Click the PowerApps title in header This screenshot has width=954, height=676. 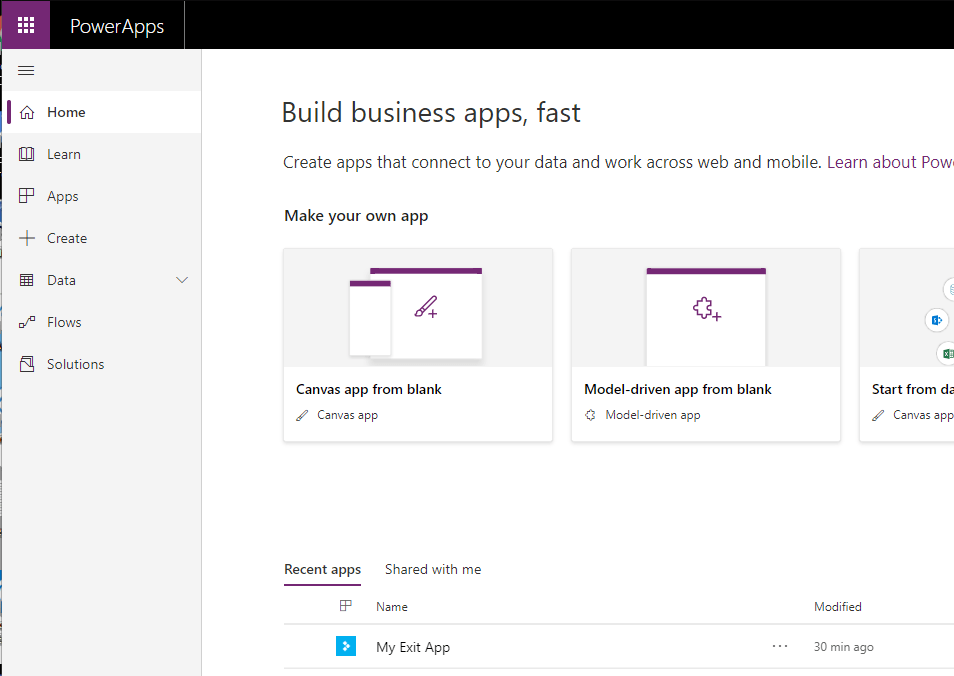pyautogui.click(x=117, y=26)
